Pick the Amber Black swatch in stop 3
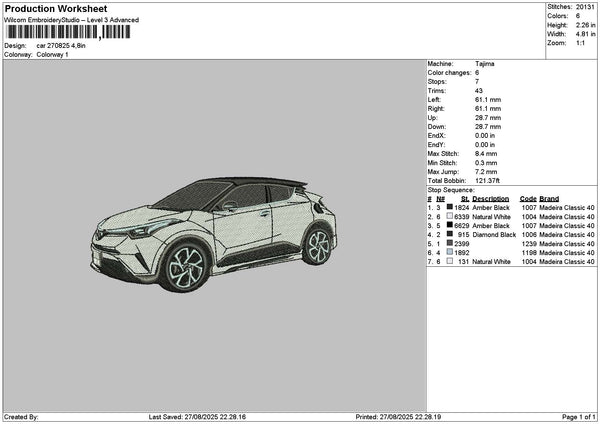The width and height of the screenshot is (600, 424). (451, 225)
